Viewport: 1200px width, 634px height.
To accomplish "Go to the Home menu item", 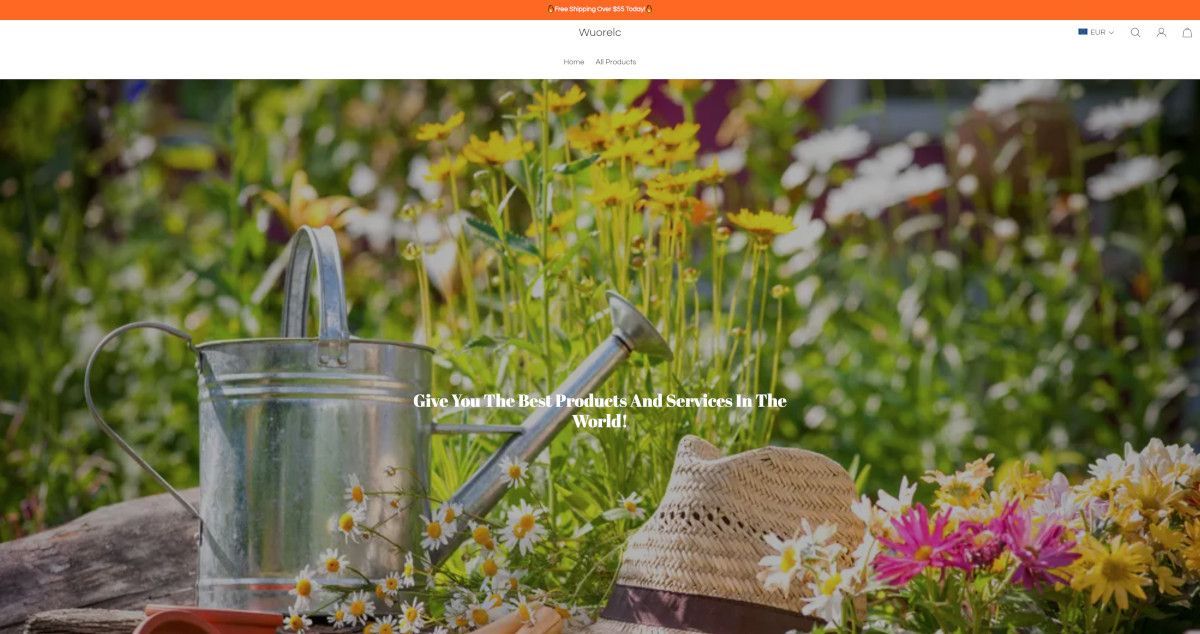I will click(x=574, y=62).
